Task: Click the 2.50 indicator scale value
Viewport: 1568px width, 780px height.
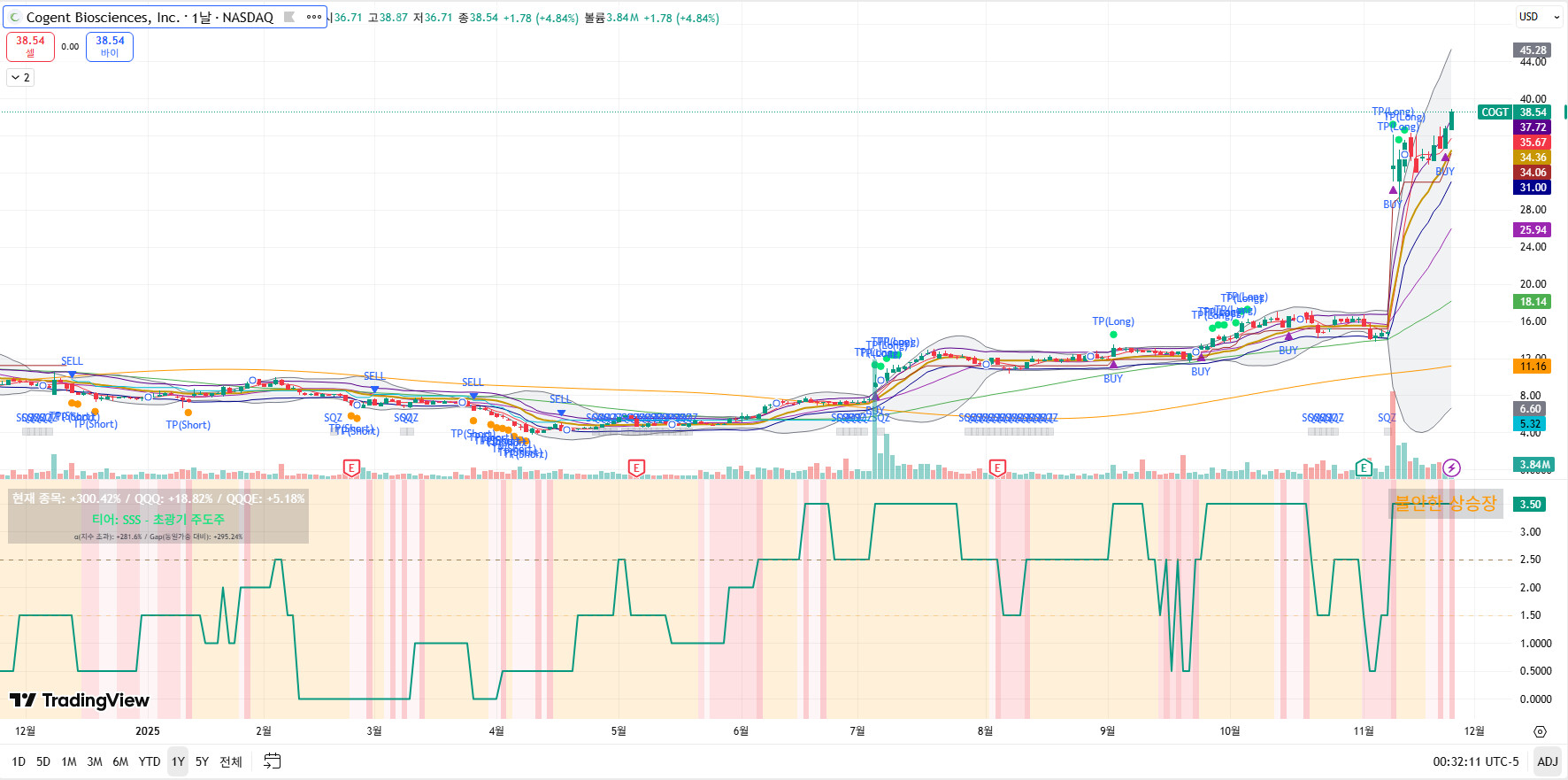Action: [1531, 560]
